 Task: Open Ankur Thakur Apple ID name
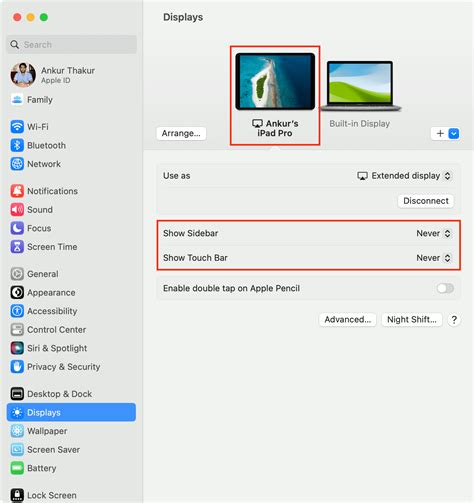click(68, 71)
